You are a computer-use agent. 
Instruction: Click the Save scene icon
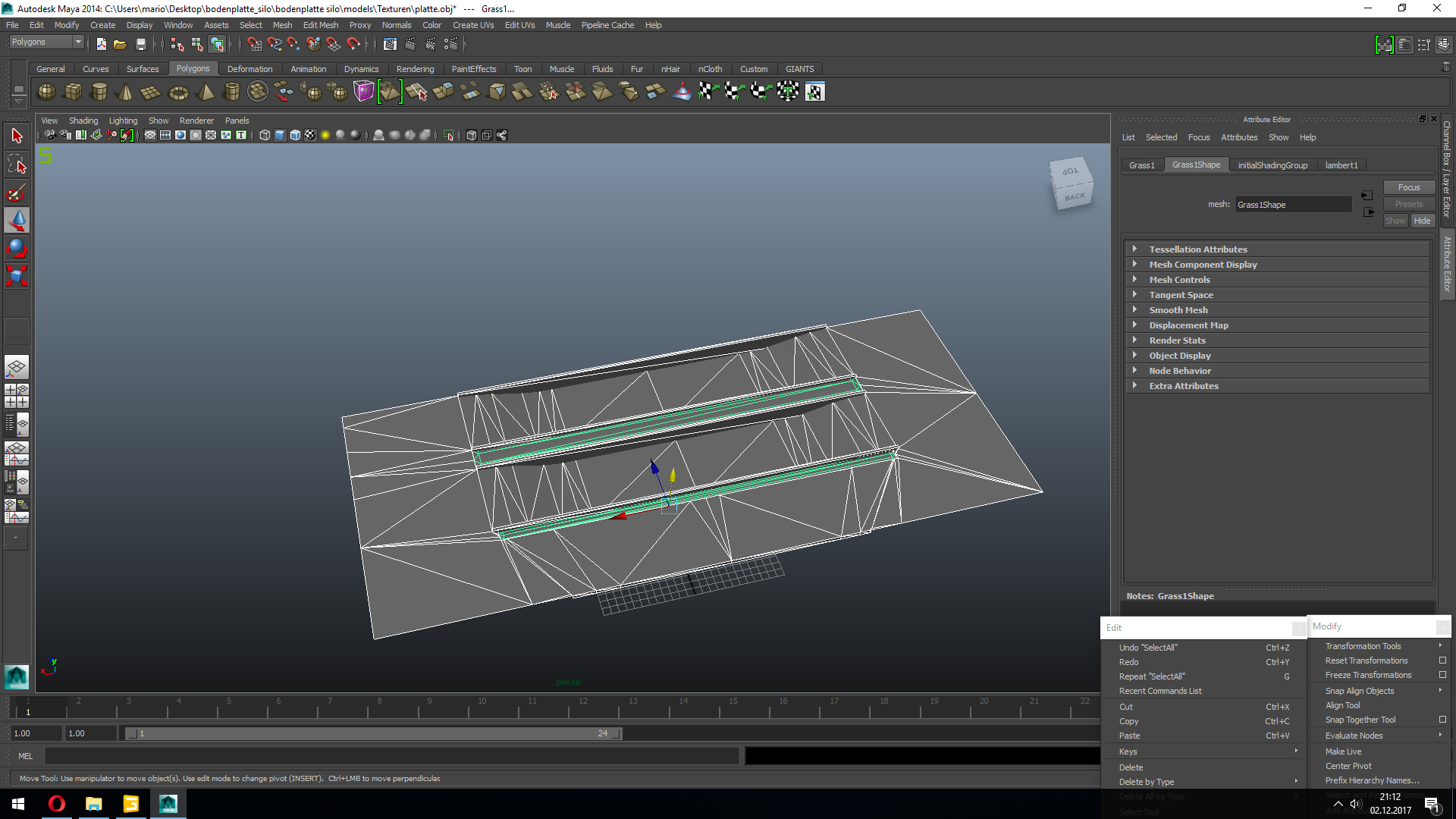[x=140, y=45]
